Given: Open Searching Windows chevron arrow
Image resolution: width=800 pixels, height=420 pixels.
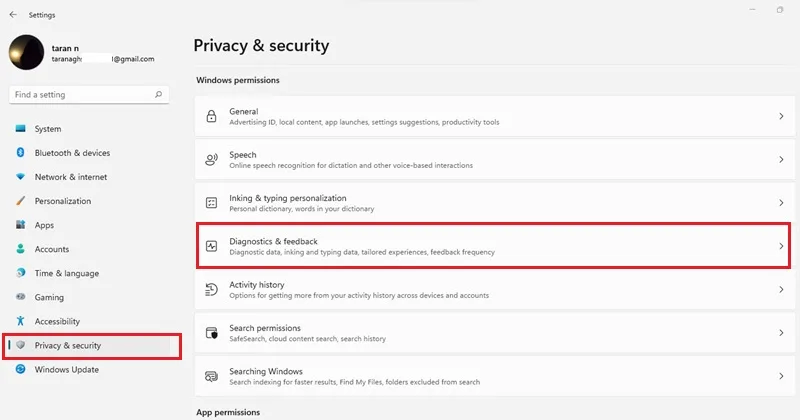Looking at the screenshot, I should pos(781,376).
